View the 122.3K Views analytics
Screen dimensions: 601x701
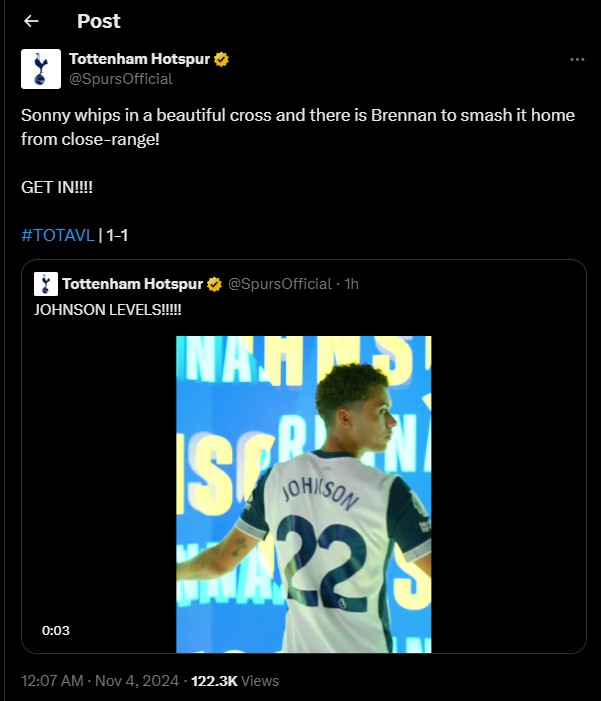(x=235, y=681)
